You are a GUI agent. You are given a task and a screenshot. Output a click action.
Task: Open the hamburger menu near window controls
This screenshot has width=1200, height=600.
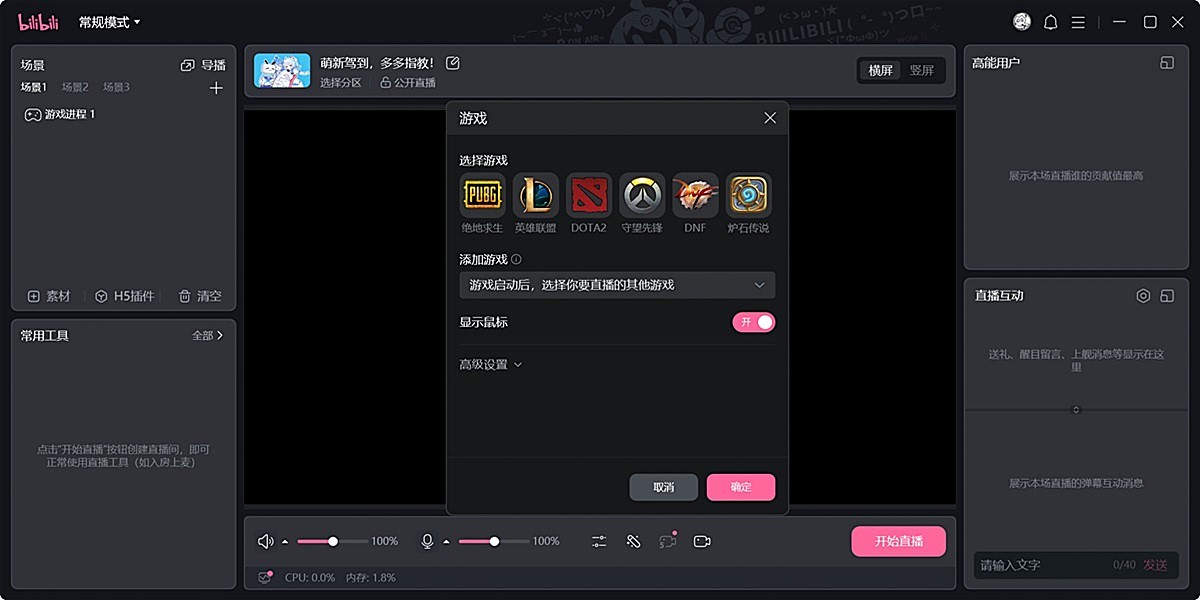pos(1078,21)
